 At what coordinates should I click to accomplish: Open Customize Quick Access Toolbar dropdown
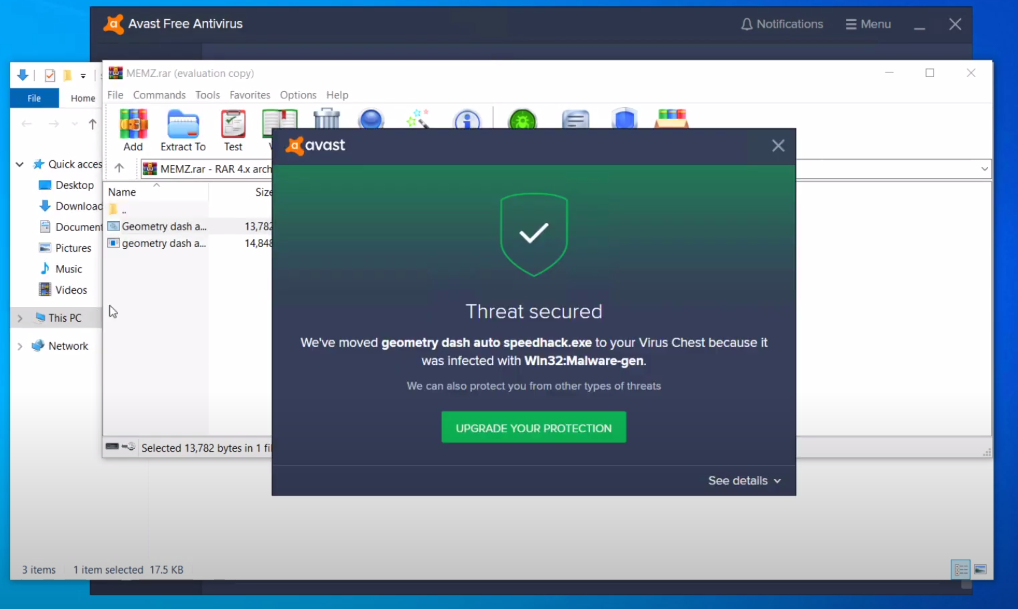pos(83,76)
